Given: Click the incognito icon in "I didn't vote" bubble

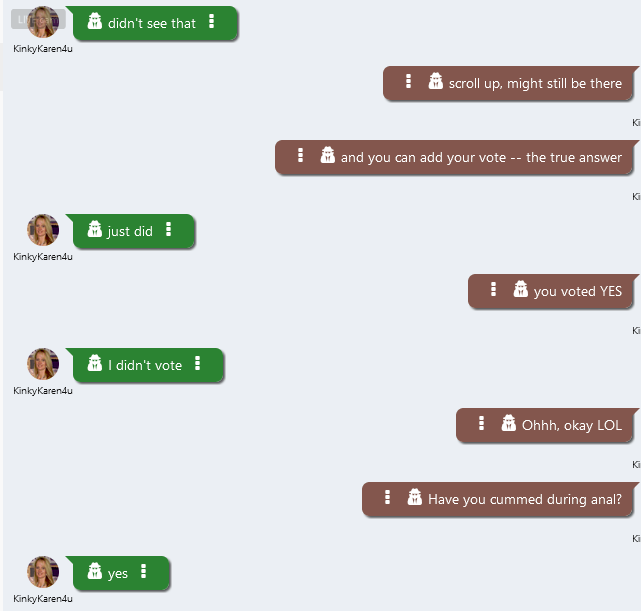Looking at the screenshot, I should [x=95, y=364].
